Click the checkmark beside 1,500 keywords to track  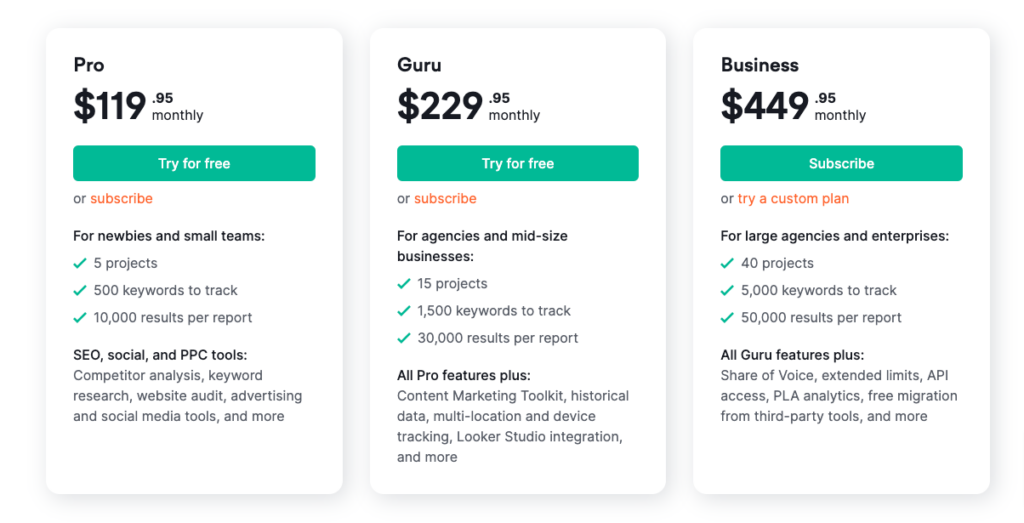click(x=404, y=311)
